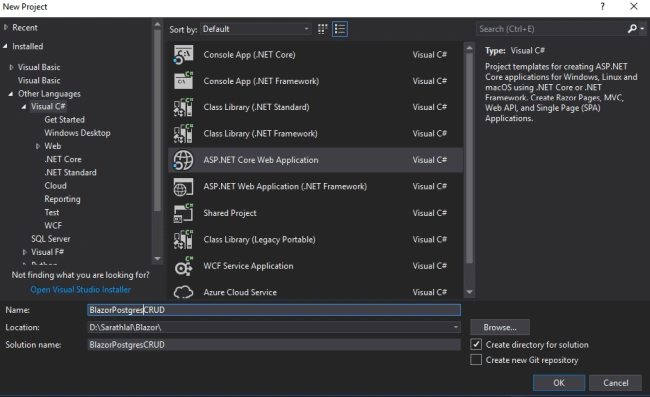Open the dialog help question mark

click(x=602, y=6)
